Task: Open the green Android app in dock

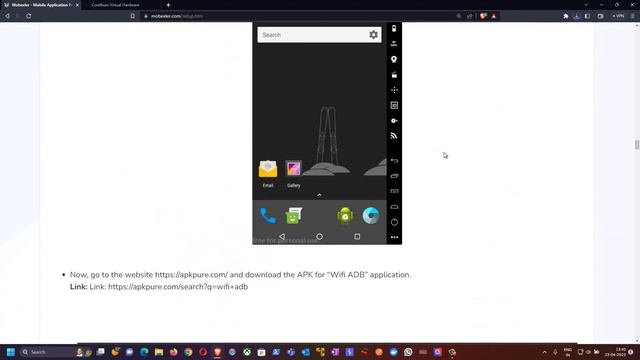Action: pos(345,216)
